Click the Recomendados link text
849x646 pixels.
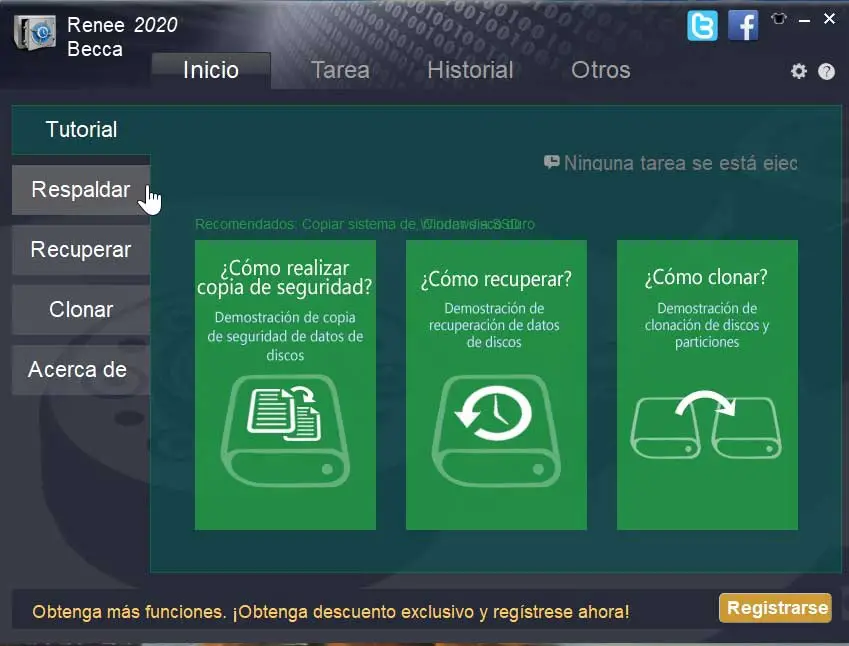coord(364,224)
